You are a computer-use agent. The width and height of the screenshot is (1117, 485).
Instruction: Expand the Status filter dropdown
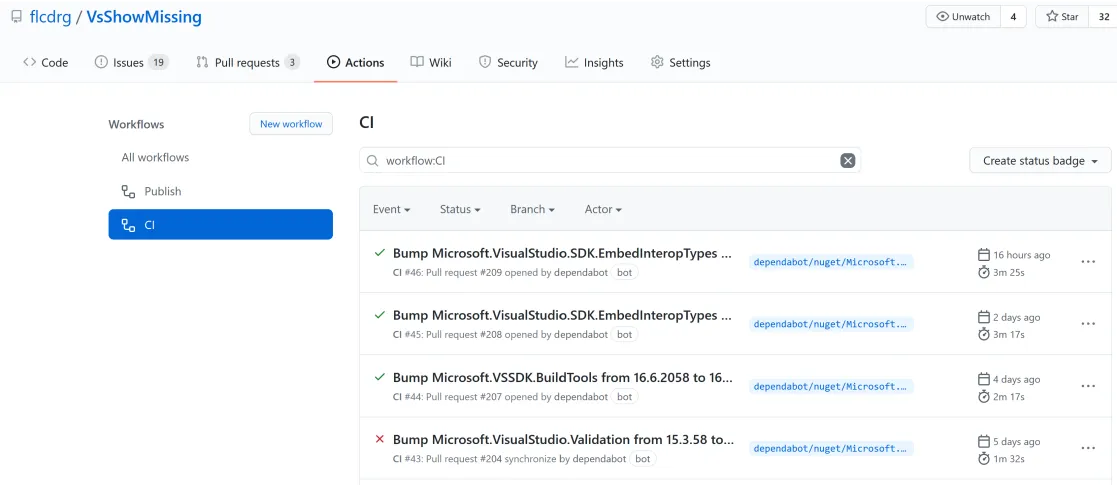coord(460,209)
